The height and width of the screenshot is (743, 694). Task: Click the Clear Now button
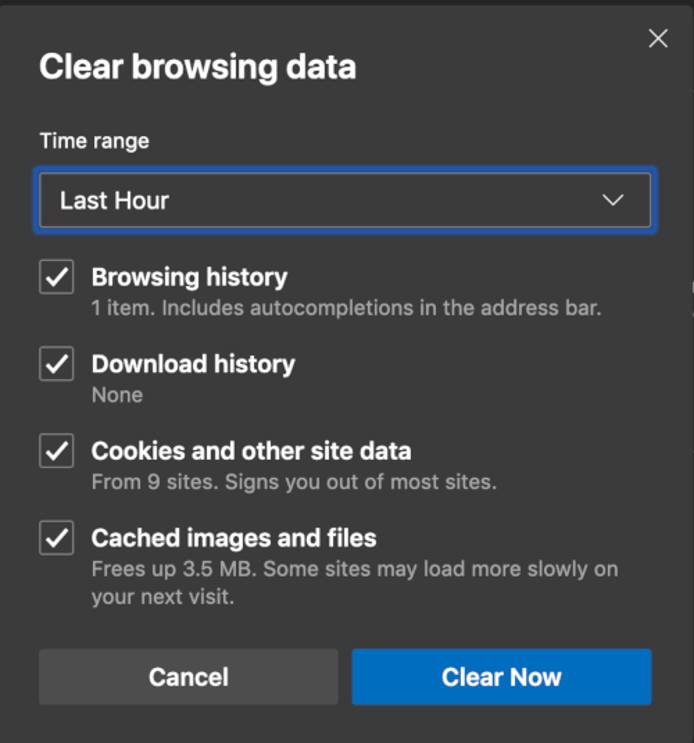coord(501,677)
